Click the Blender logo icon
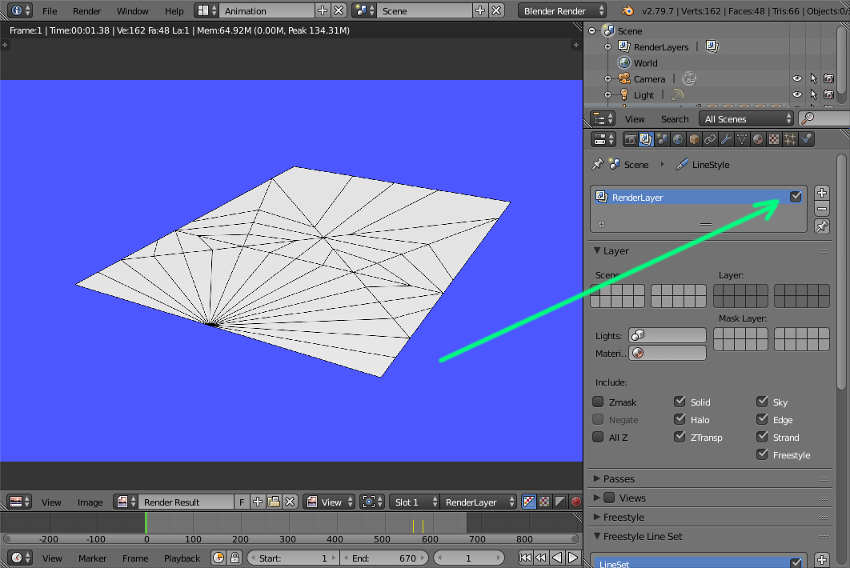Viewport: 850px width, 568px height. pos(628,10)
